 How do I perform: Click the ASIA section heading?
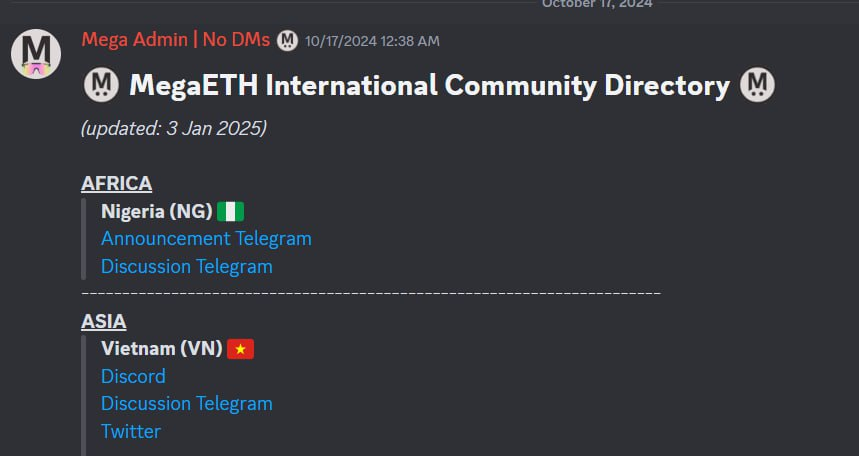click(x=103, y=321)
